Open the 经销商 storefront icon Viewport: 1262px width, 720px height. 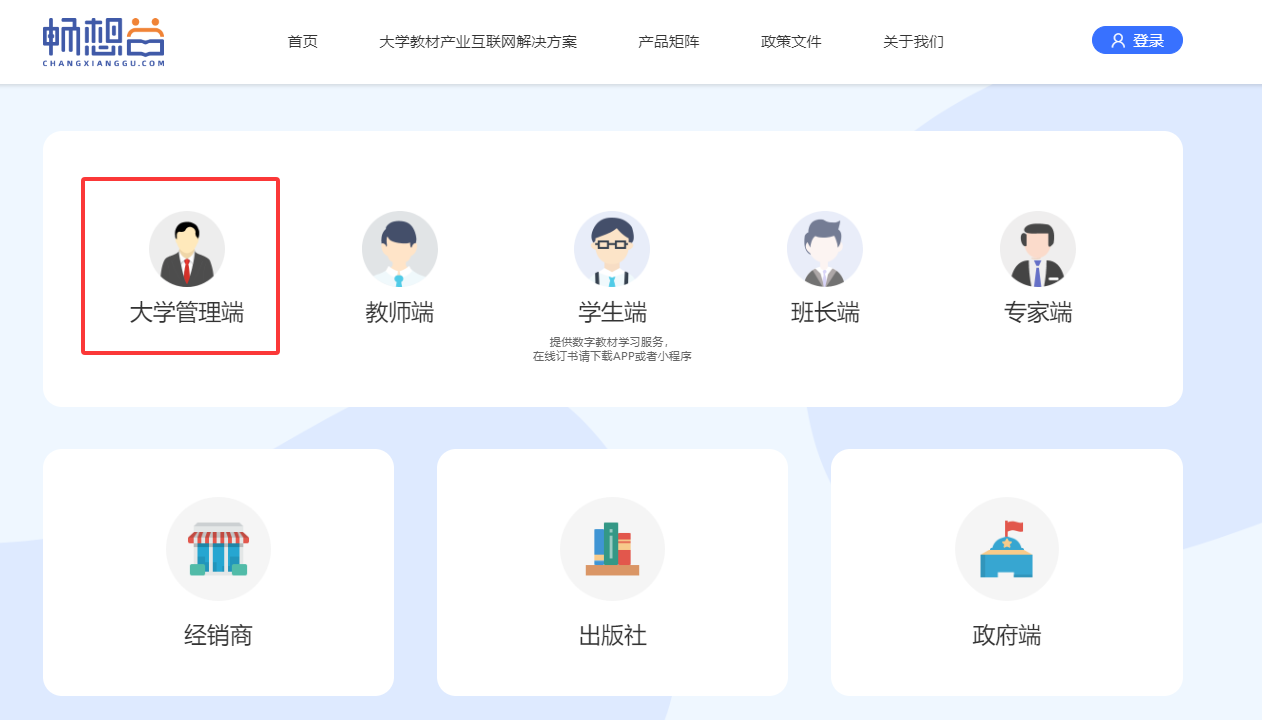[x=218, y=549]
